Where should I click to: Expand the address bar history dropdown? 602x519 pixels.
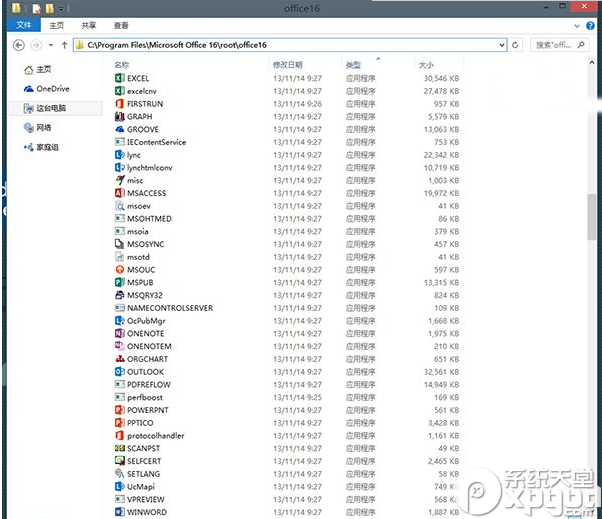tap(501, 45)
